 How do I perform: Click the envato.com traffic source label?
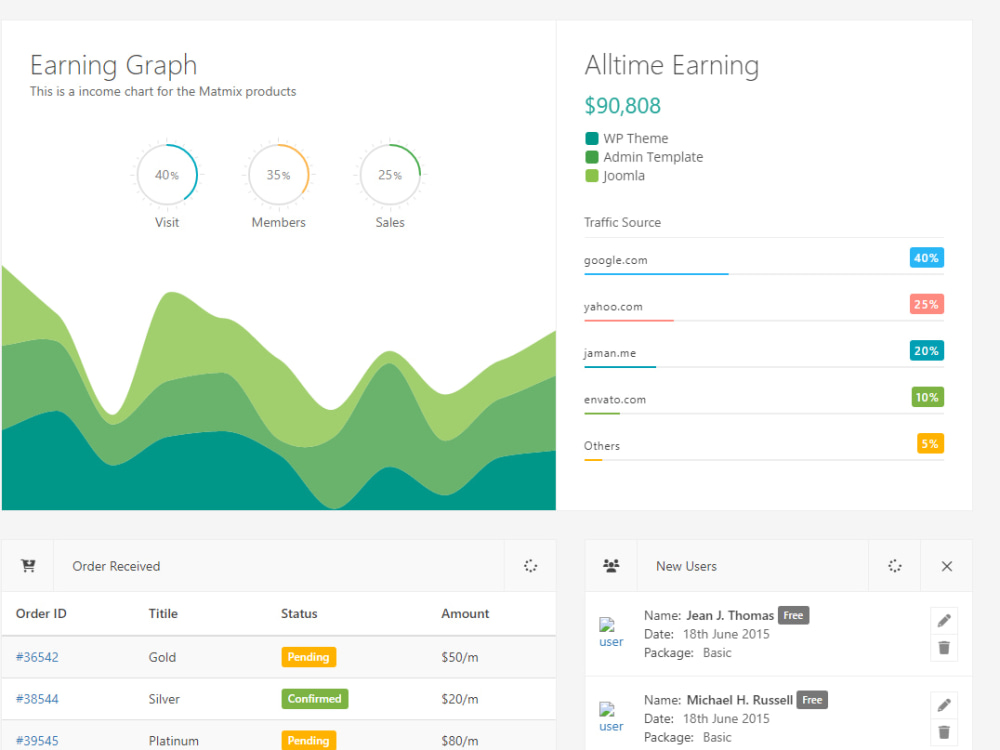point(615,399)
